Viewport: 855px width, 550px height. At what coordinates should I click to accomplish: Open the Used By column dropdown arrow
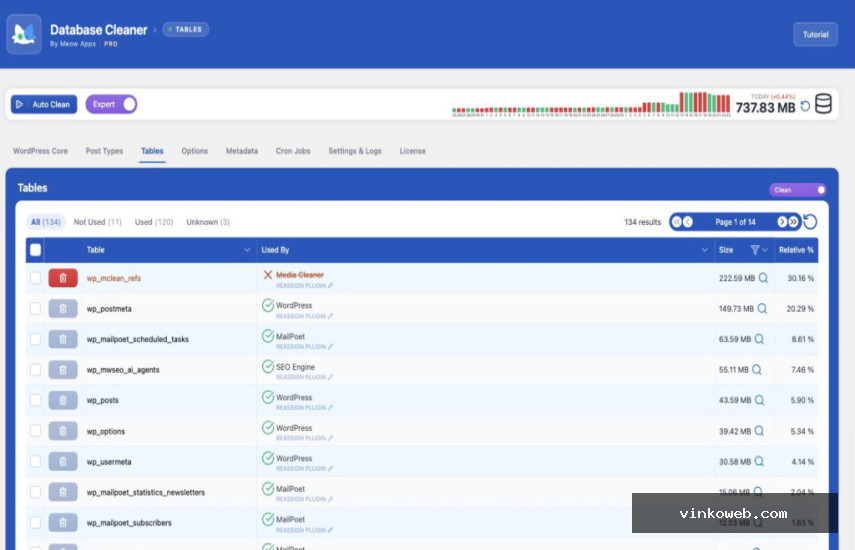(705, 250)
